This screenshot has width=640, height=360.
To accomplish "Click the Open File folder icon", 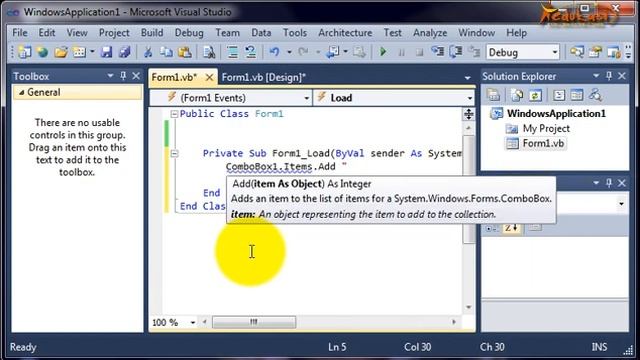I will (x=61, y=52).
